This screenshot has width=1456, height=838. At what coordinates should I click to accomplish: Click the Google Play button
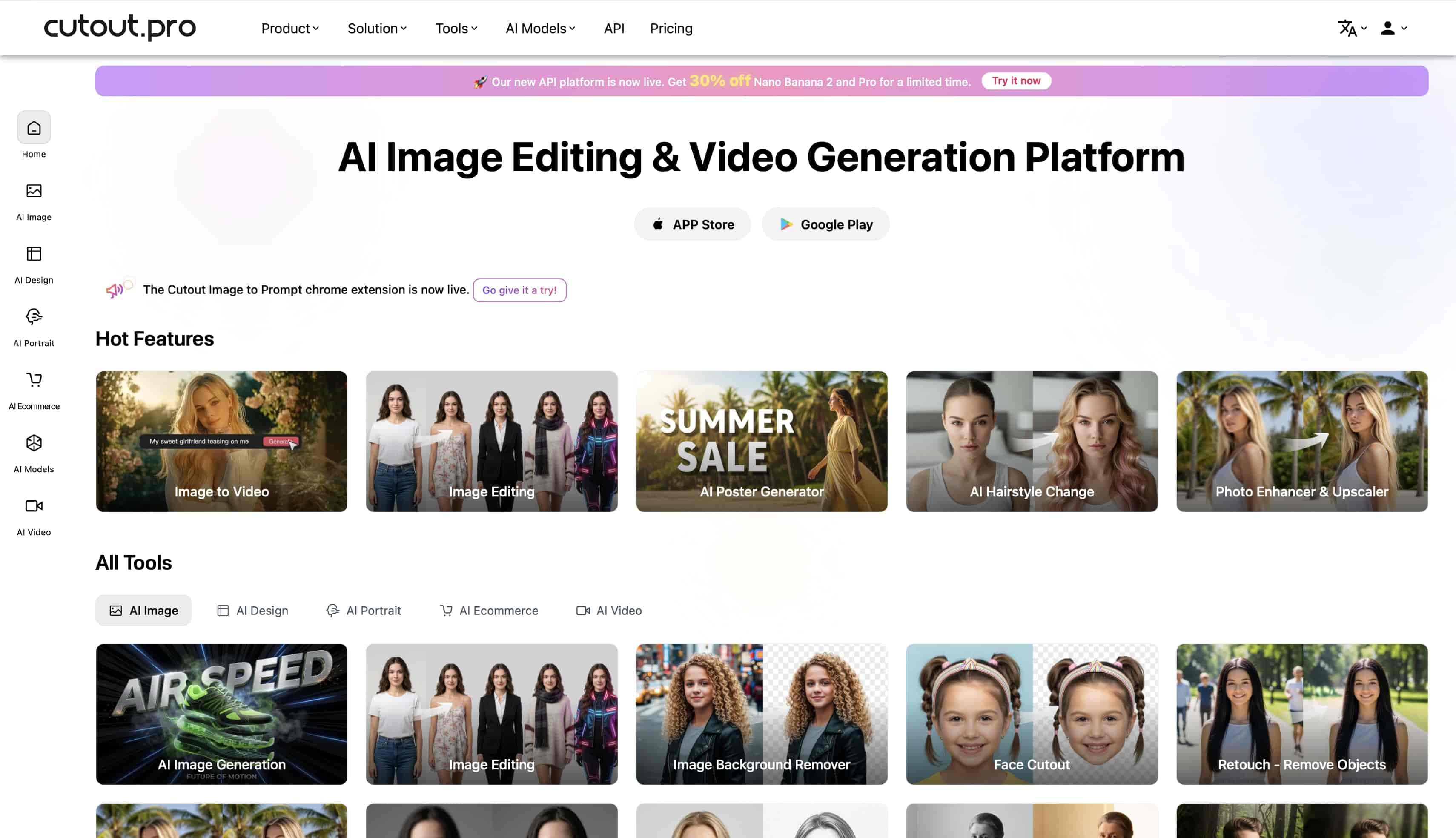(825, 224)
